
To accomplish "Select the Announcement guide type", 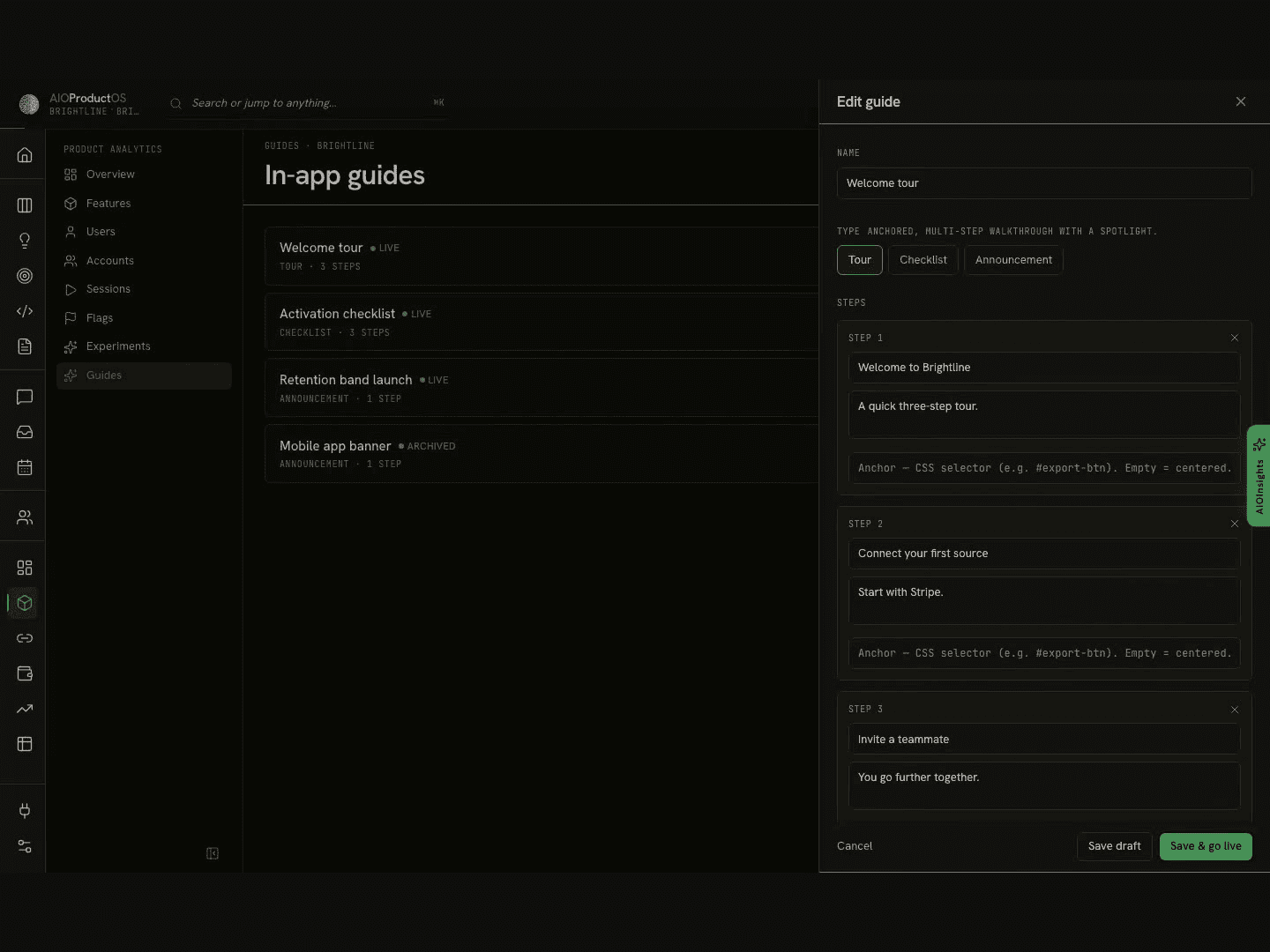I will (1013, 260).
